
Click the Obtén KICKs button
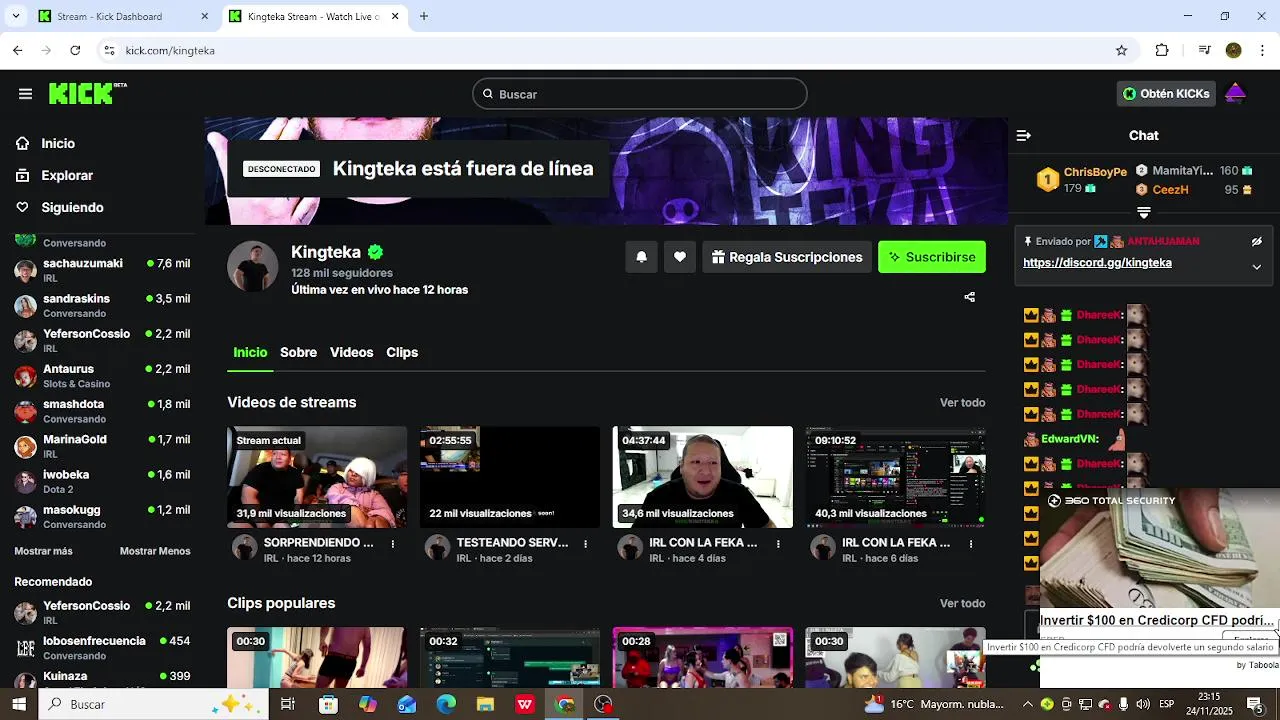pos(1166,93)
